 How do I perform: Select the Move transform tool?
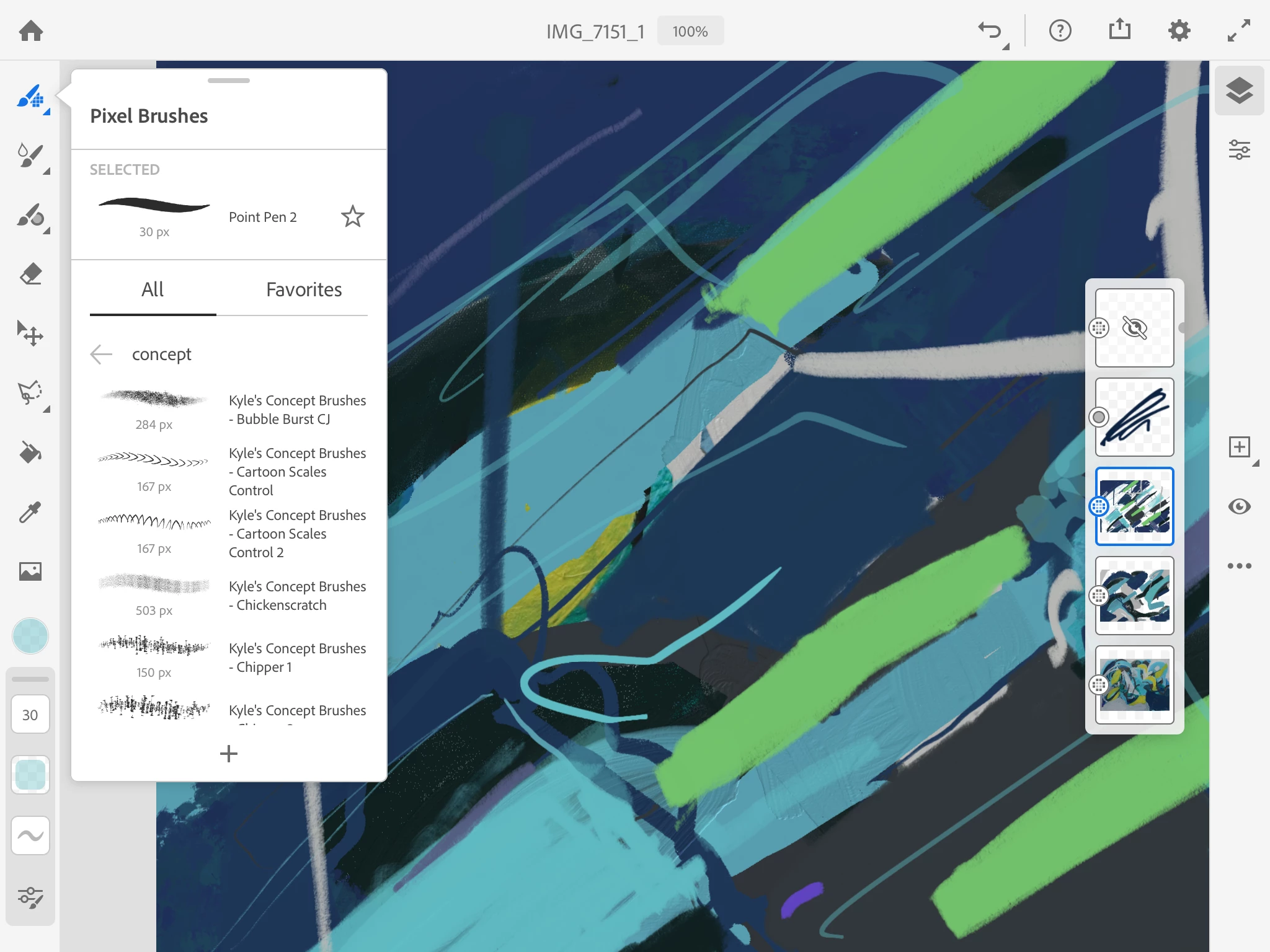point(30,333)
